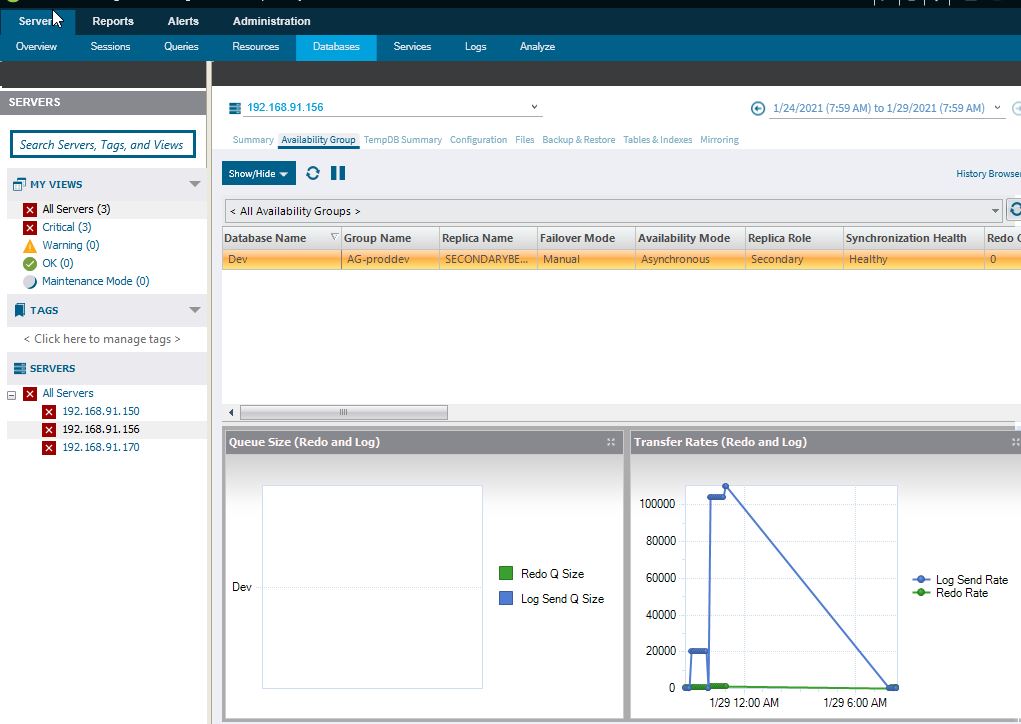
Task: Click the Maintenance Mode status icon
Action: [x=29, y=282]
